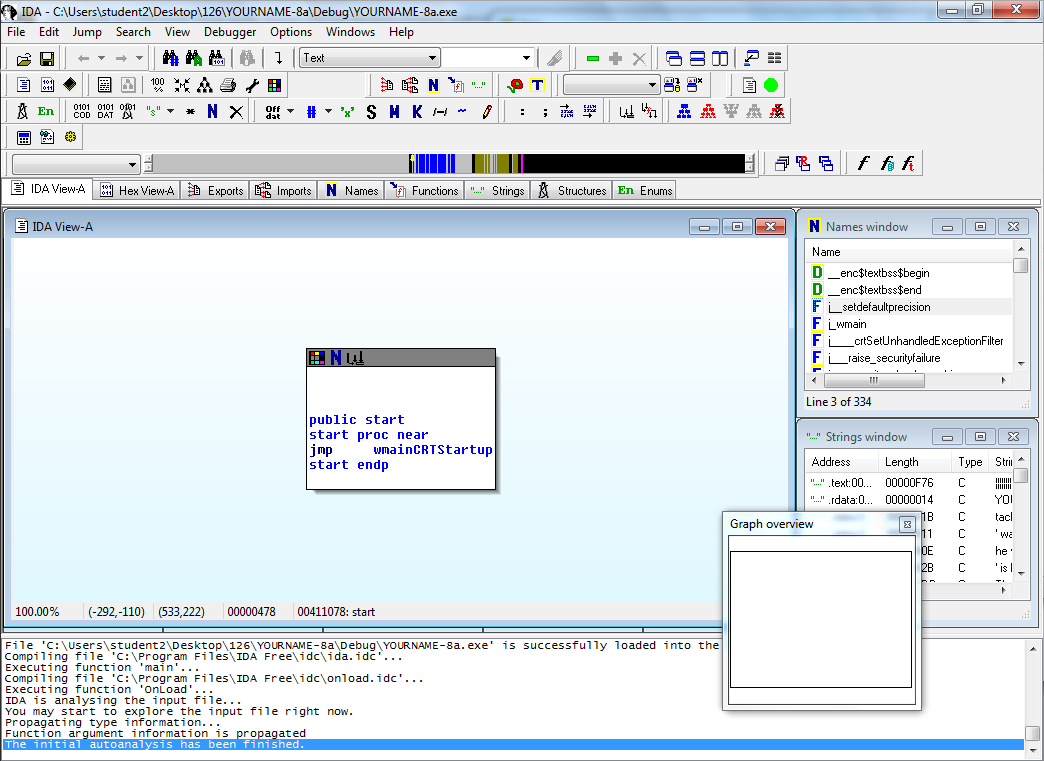Screen dimensions: 1044x761
Task: Click the color grid icon in the toolbar
Action: pos(274,85)
